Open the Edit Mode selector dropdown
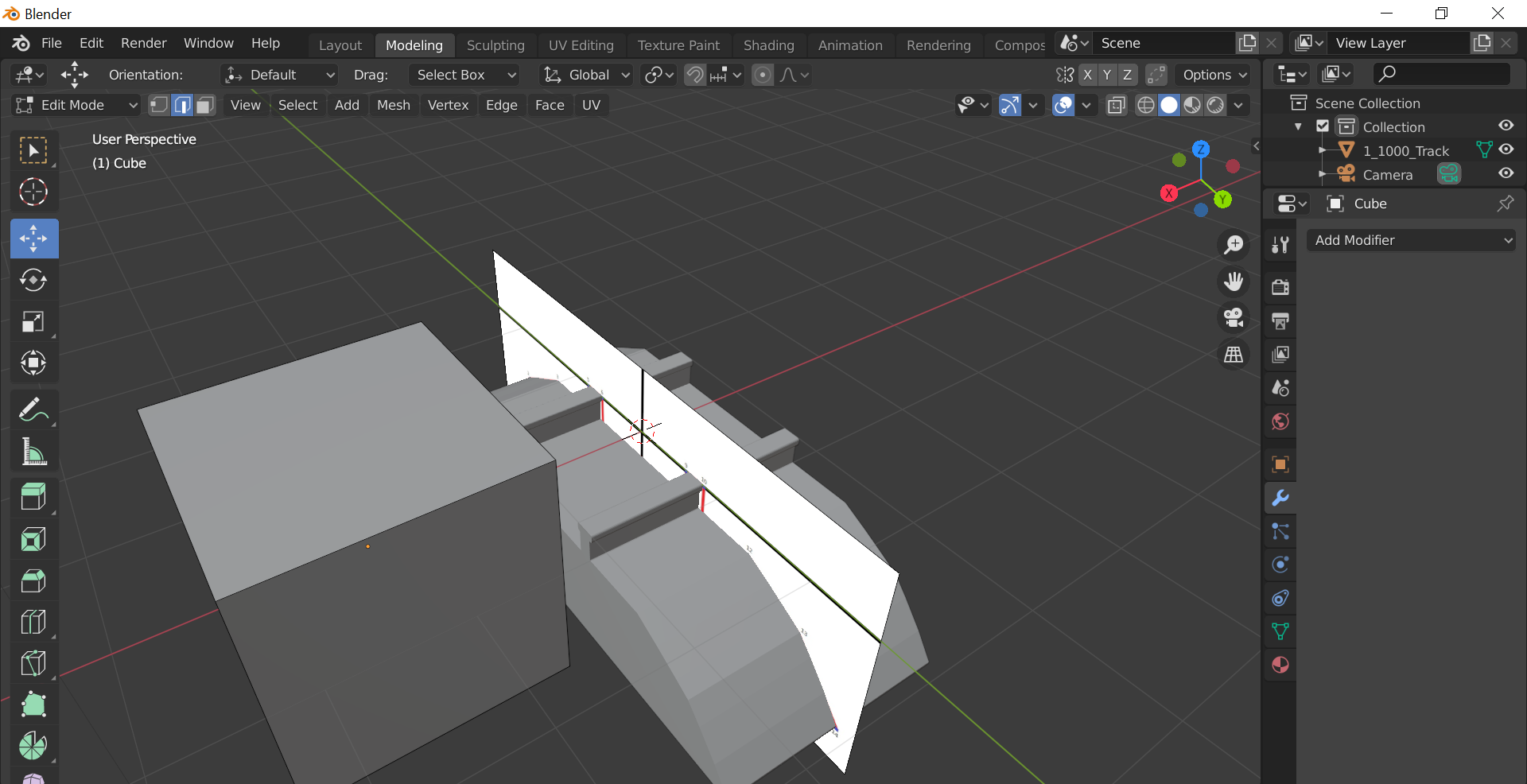The width and height of the screenshot is (1527, 784). click(x=76, y=105)
